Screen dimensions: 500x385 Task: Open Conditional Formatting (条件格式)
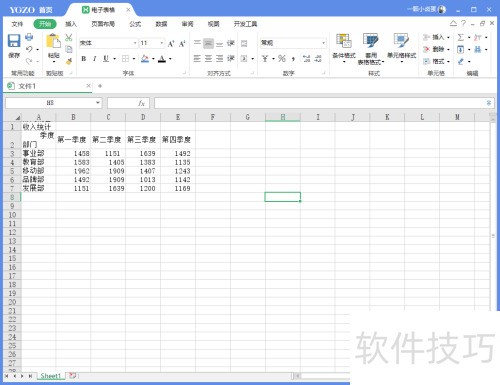point(344,48)
